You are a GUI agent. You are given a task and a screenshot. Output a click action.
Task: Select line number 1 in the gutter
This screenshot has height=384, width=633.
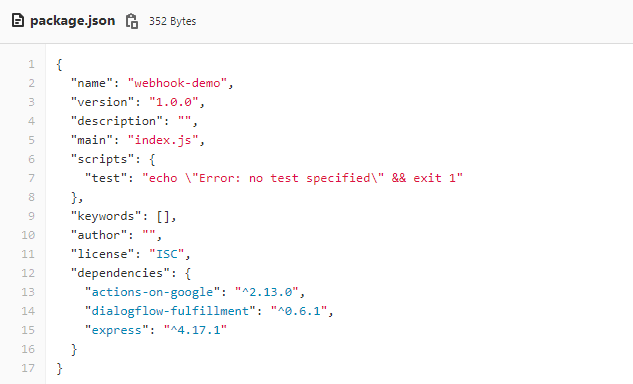click(x=31, y=64)
